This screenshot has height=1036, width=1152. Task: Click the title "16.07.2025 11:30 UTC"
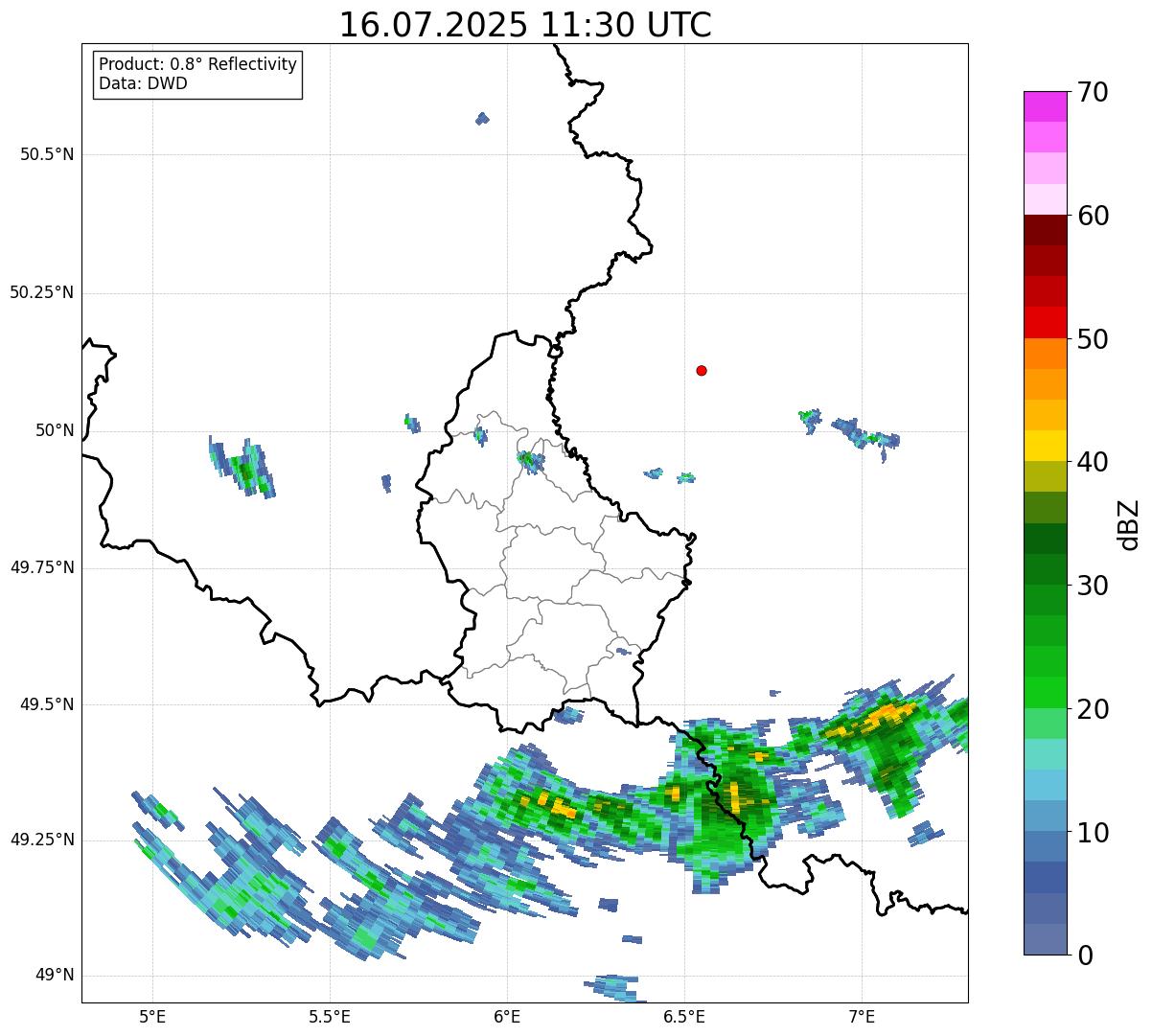pos(525,25)
